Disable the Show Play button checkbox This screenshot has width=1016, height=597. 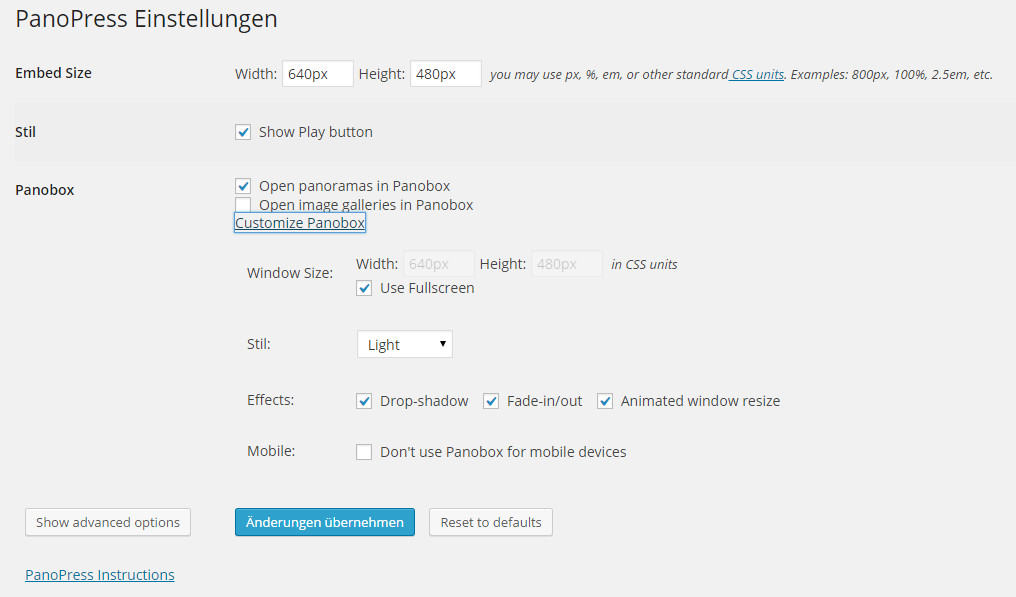point(243,132)
